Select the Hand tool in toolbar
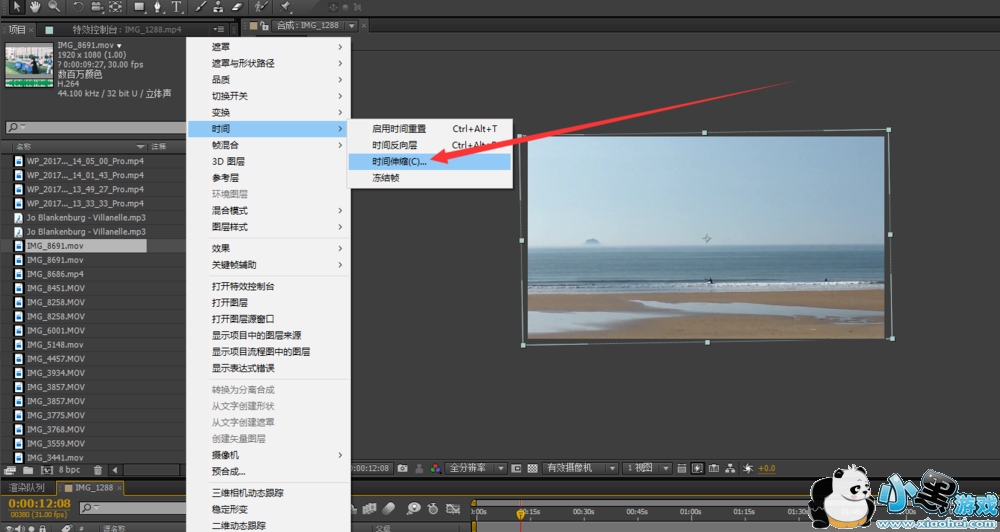This screenshot has height=532, width=1000. (36, 7)
